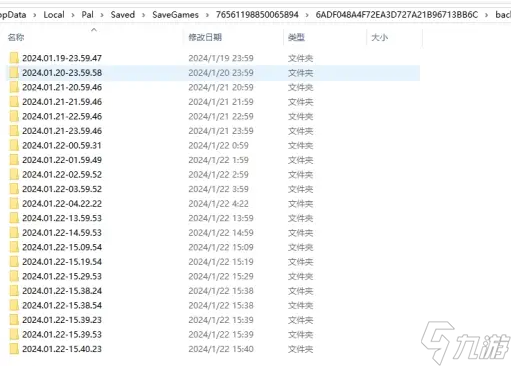Expand chevron after 76561198850065894 breadcrumb

pyautogui.click(x=307, y=15)
